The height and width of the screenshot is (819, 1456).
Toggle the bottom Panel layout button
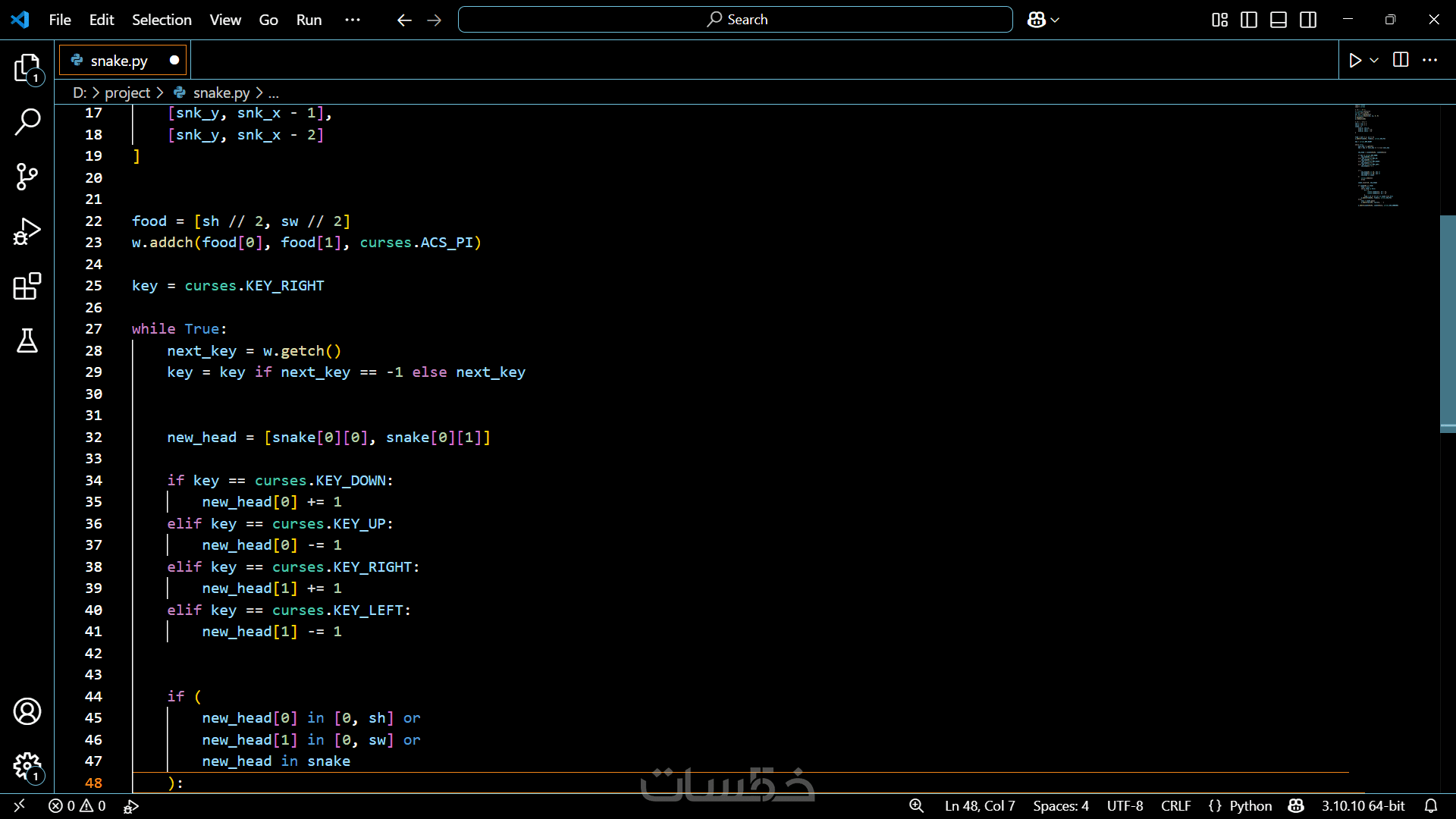point(1279,20)
